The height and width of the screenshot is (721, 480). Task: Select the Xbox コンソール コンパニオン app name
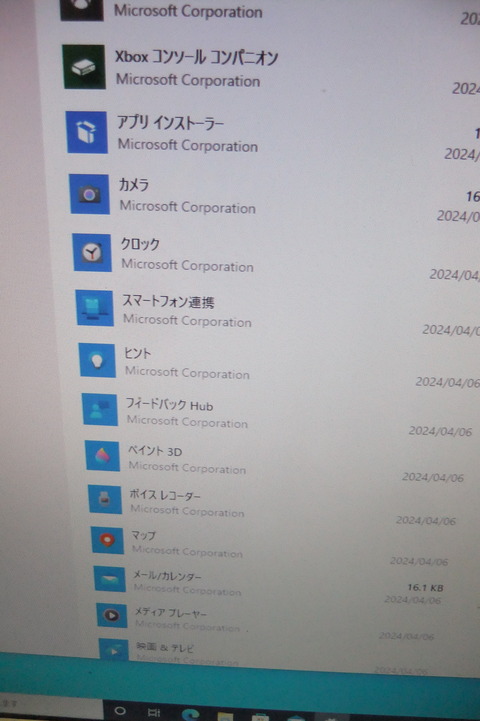(196, 57)
